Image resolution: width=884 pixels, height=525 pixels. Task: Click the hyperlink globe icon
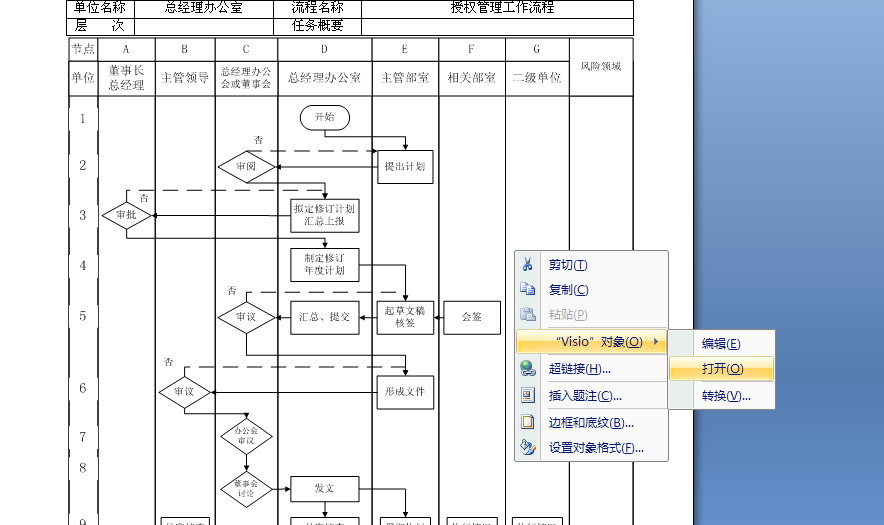click(528, 369)
